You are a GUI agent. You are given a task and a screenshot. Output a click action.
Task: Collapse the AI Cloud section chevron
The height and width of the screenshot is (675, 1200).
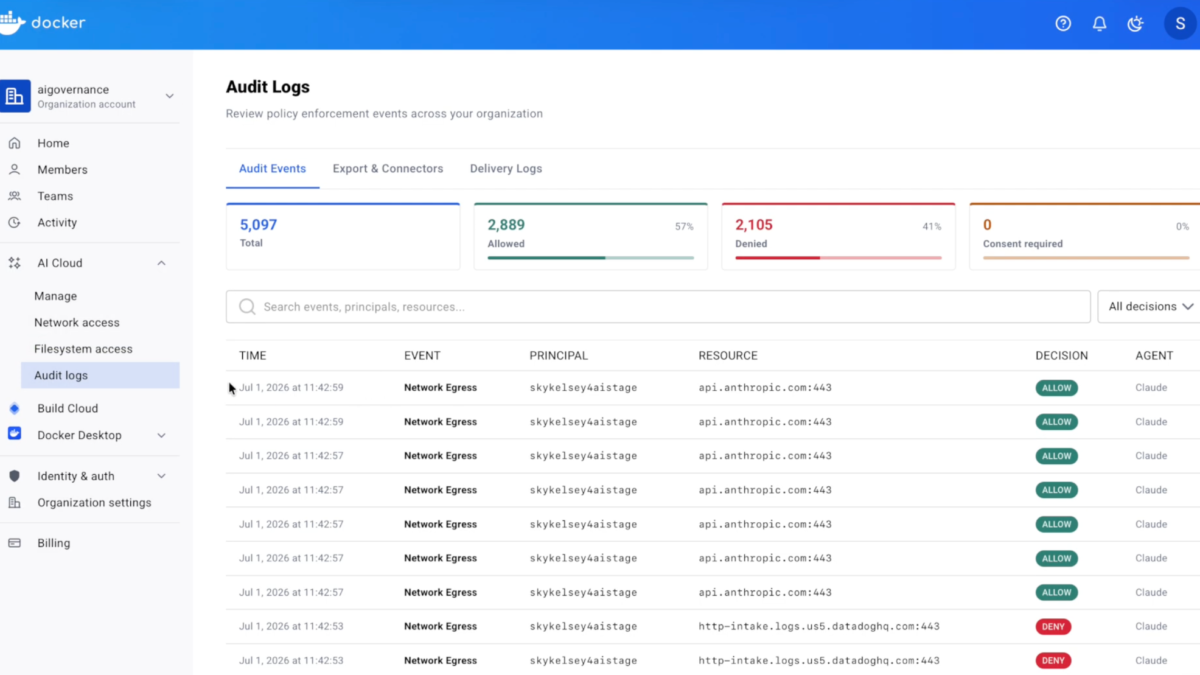coord(161,263)
